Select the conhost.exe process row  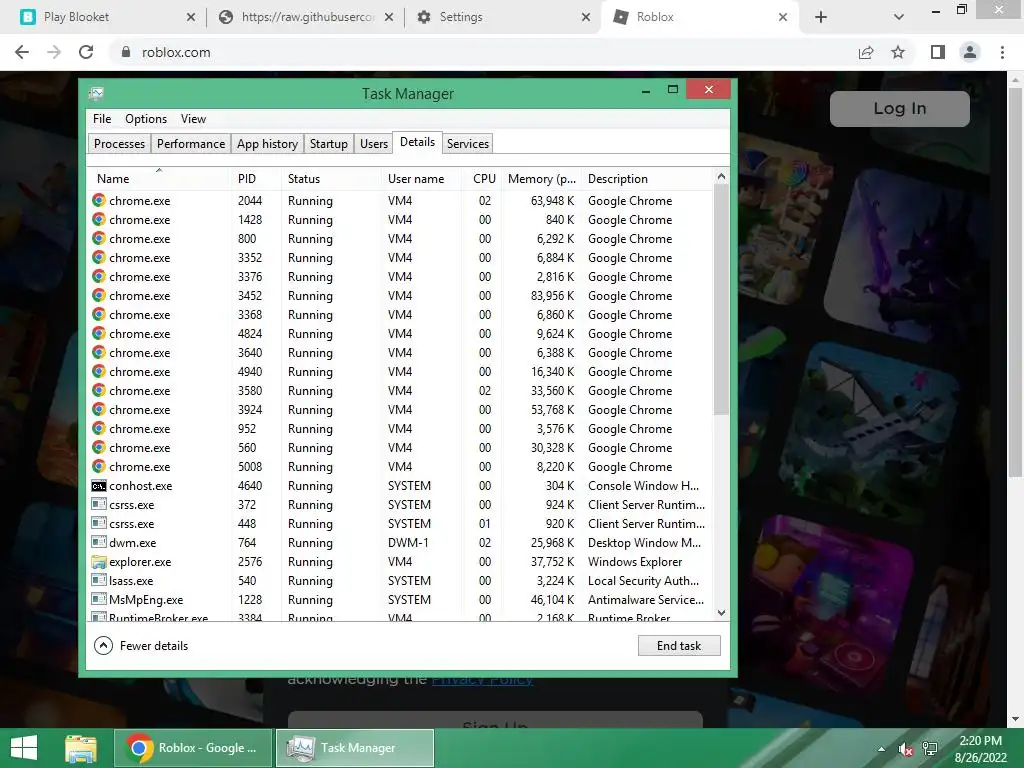click(400, 486)
